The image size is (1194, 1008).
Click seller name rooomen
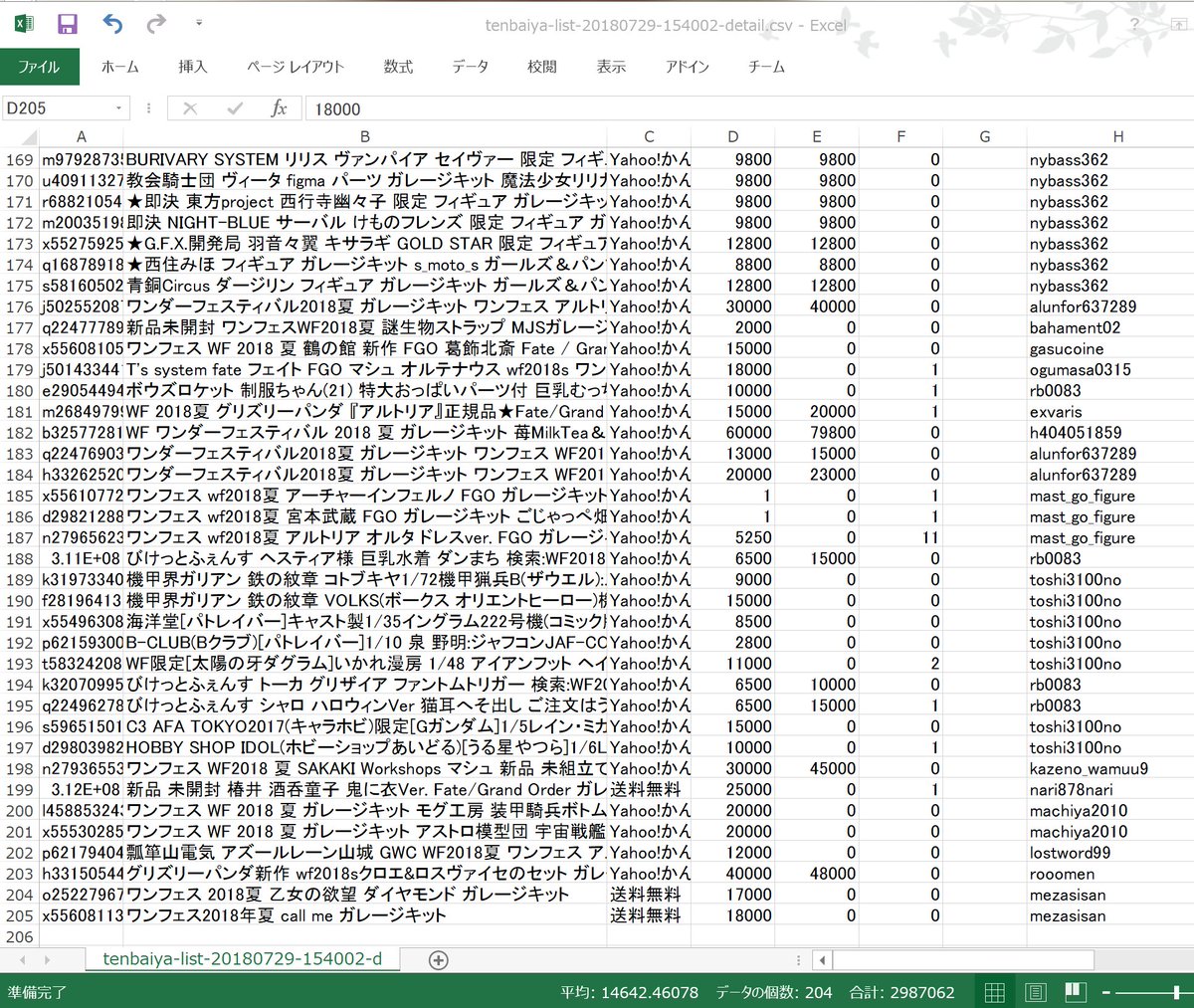click(1062, 873)
